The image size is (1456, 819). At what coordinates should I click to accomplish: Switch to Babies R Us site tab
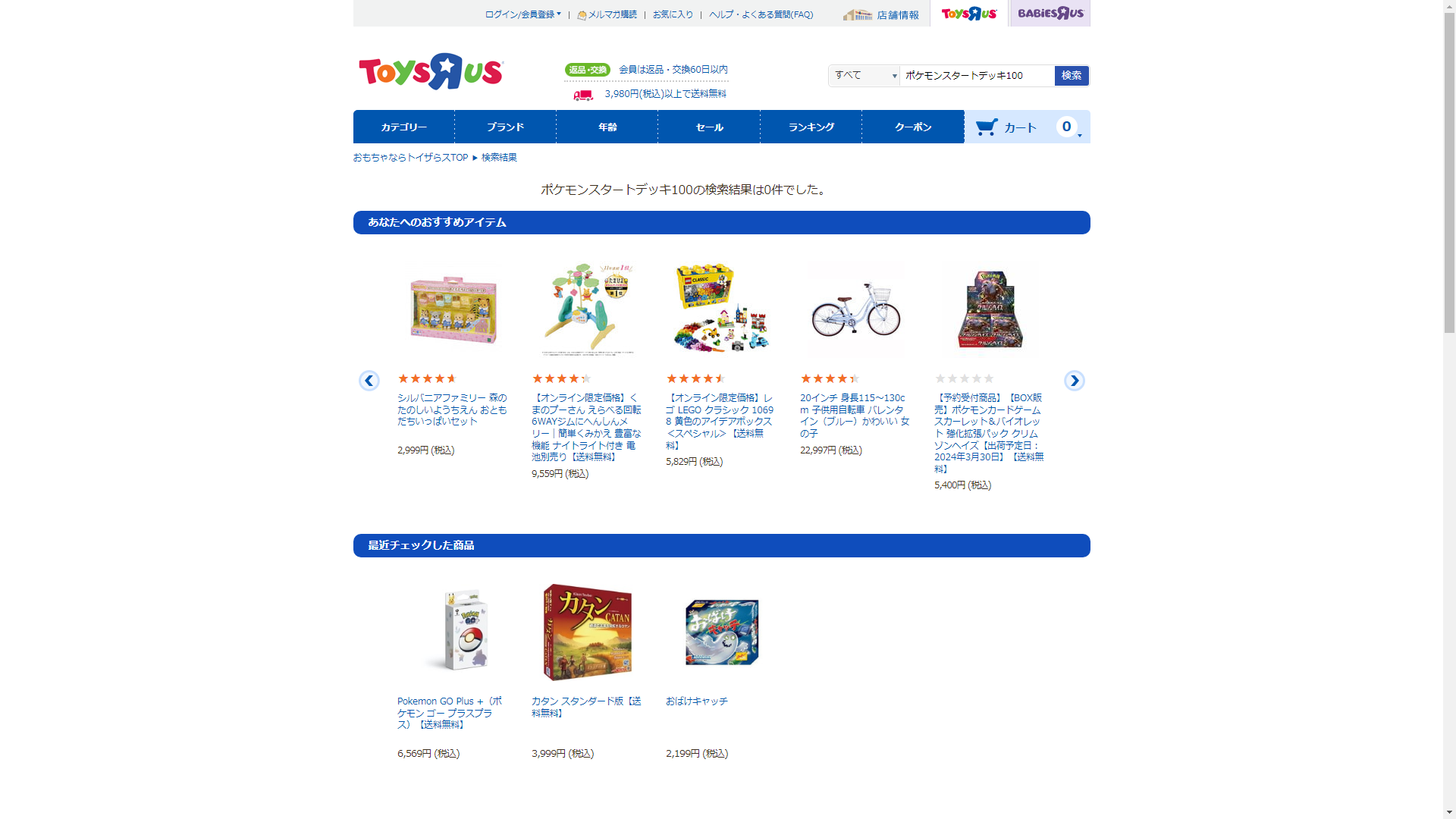[x=1050, y=13]
